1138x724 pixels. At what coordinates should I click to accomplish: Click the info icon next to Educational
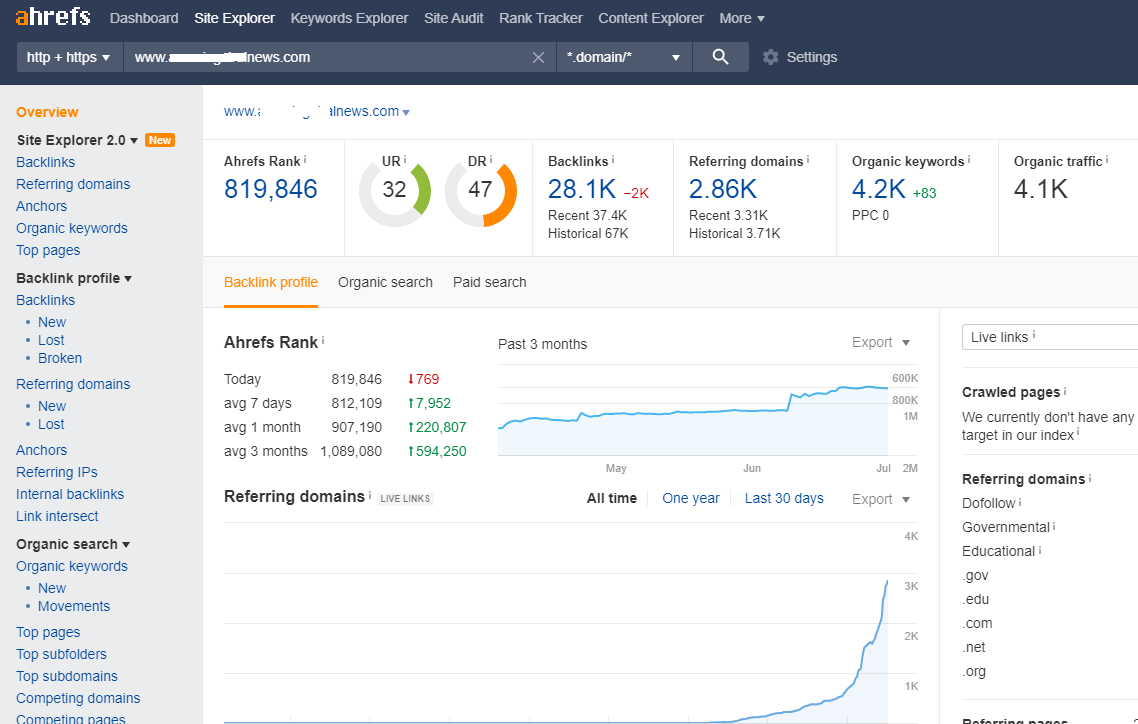1040,550
